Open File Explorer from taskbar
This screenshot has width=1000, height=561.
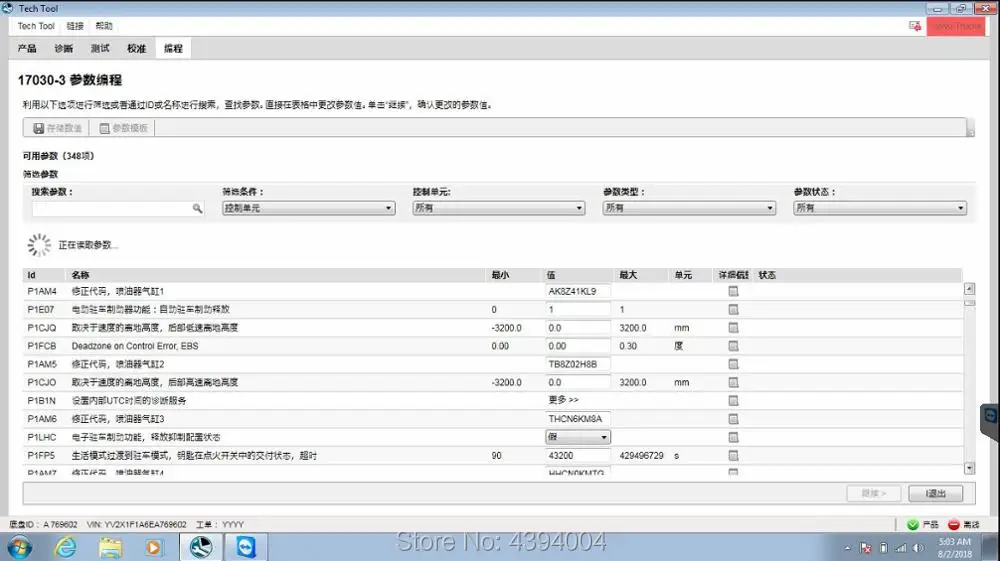[x=110, y=547]
